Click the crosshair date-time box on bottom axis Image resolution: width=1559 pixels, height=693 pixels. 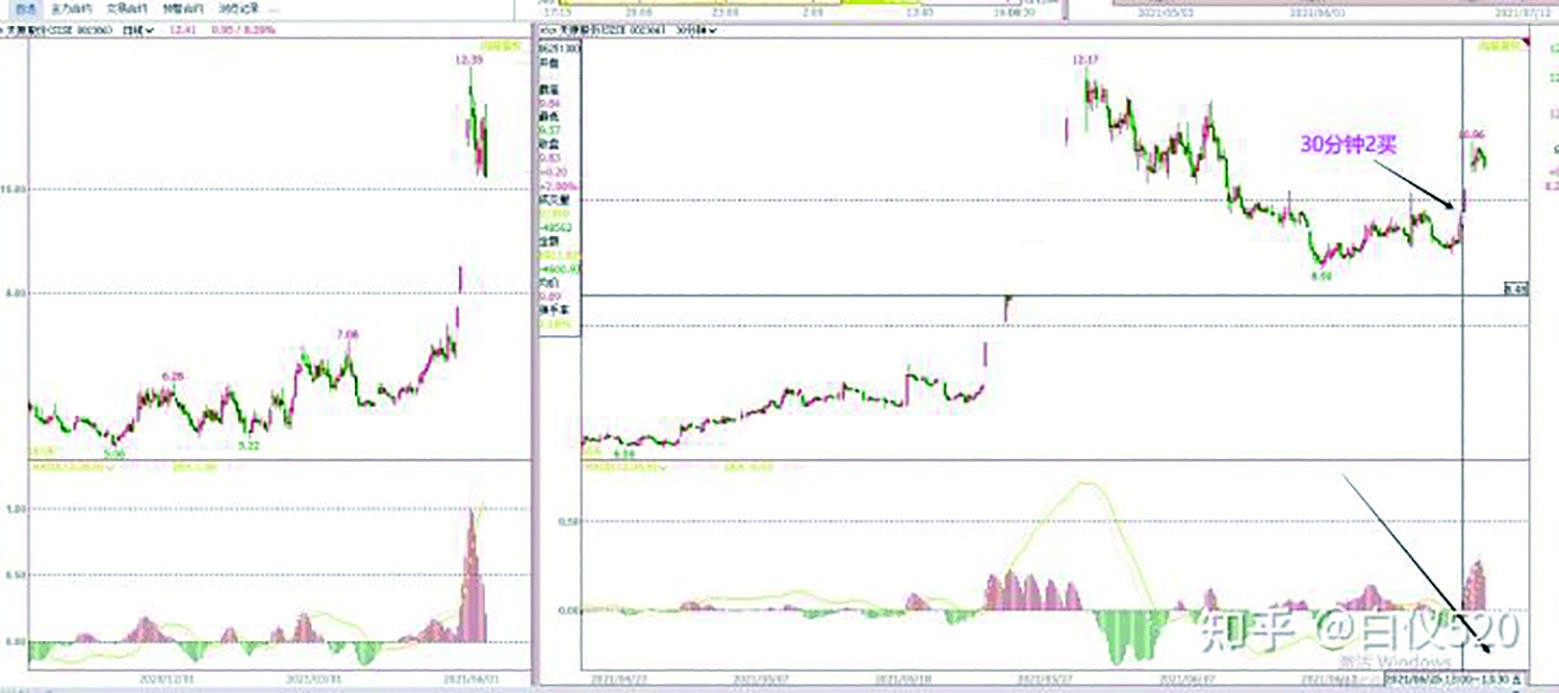1450,679
